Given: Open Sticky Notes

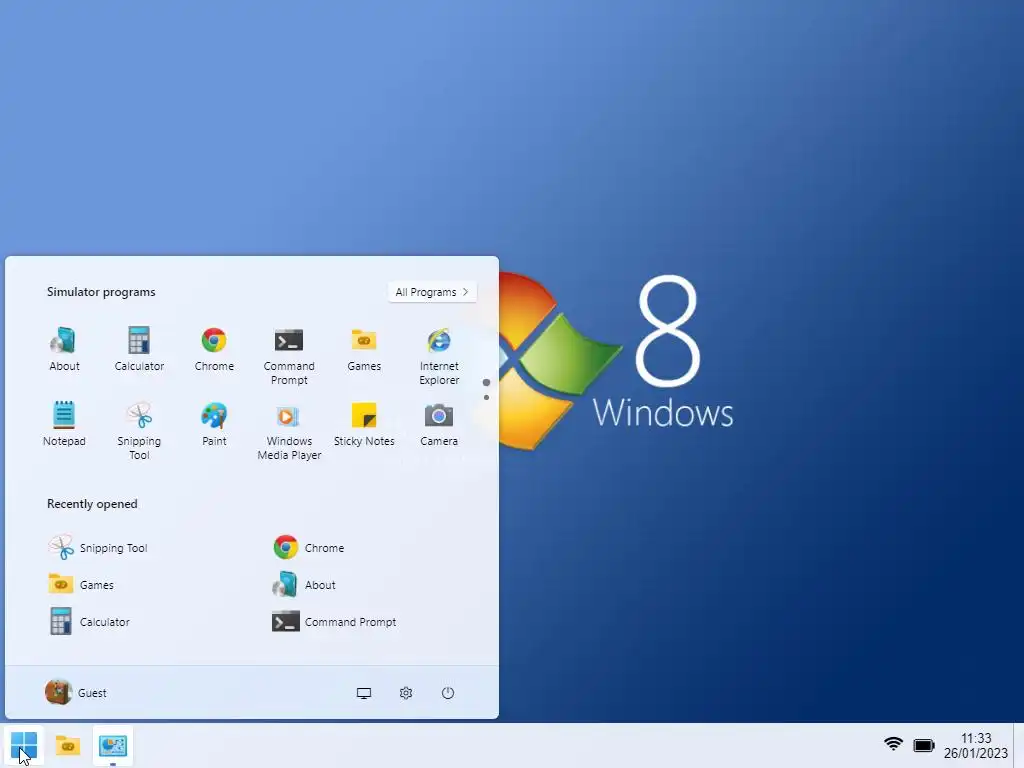Looking at the screenshot, I should (364, 424).
